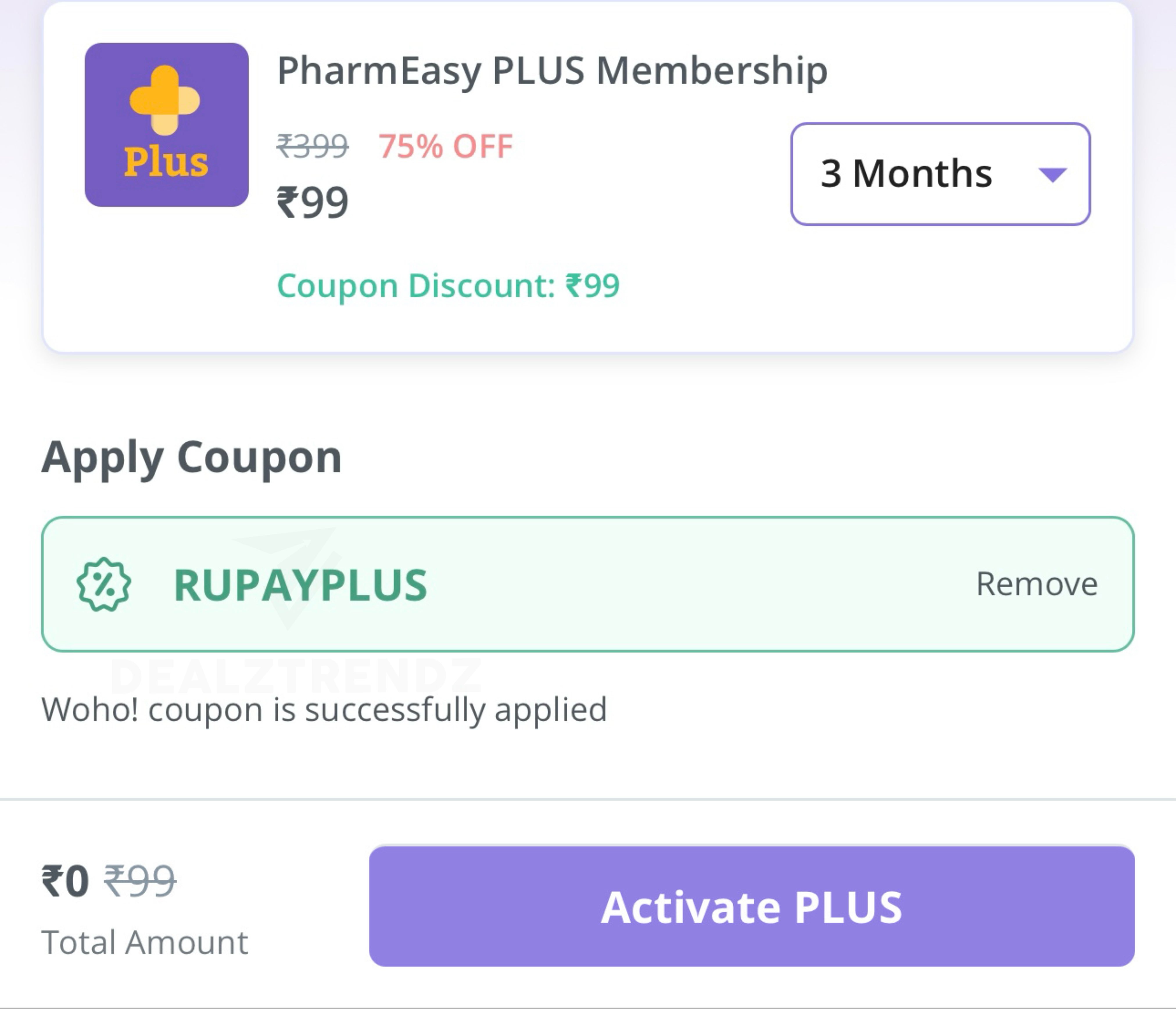Click the PharmEasy PLUS Membership title
Screen dimensions: 1176x1016
tap(552, 71)
